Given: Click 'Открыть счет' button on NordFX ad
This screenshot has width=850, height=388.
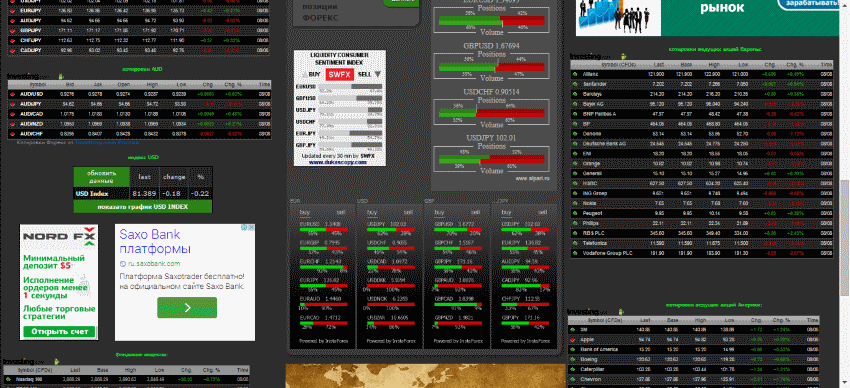Looking at the screenshot, I should coord(59,332).
